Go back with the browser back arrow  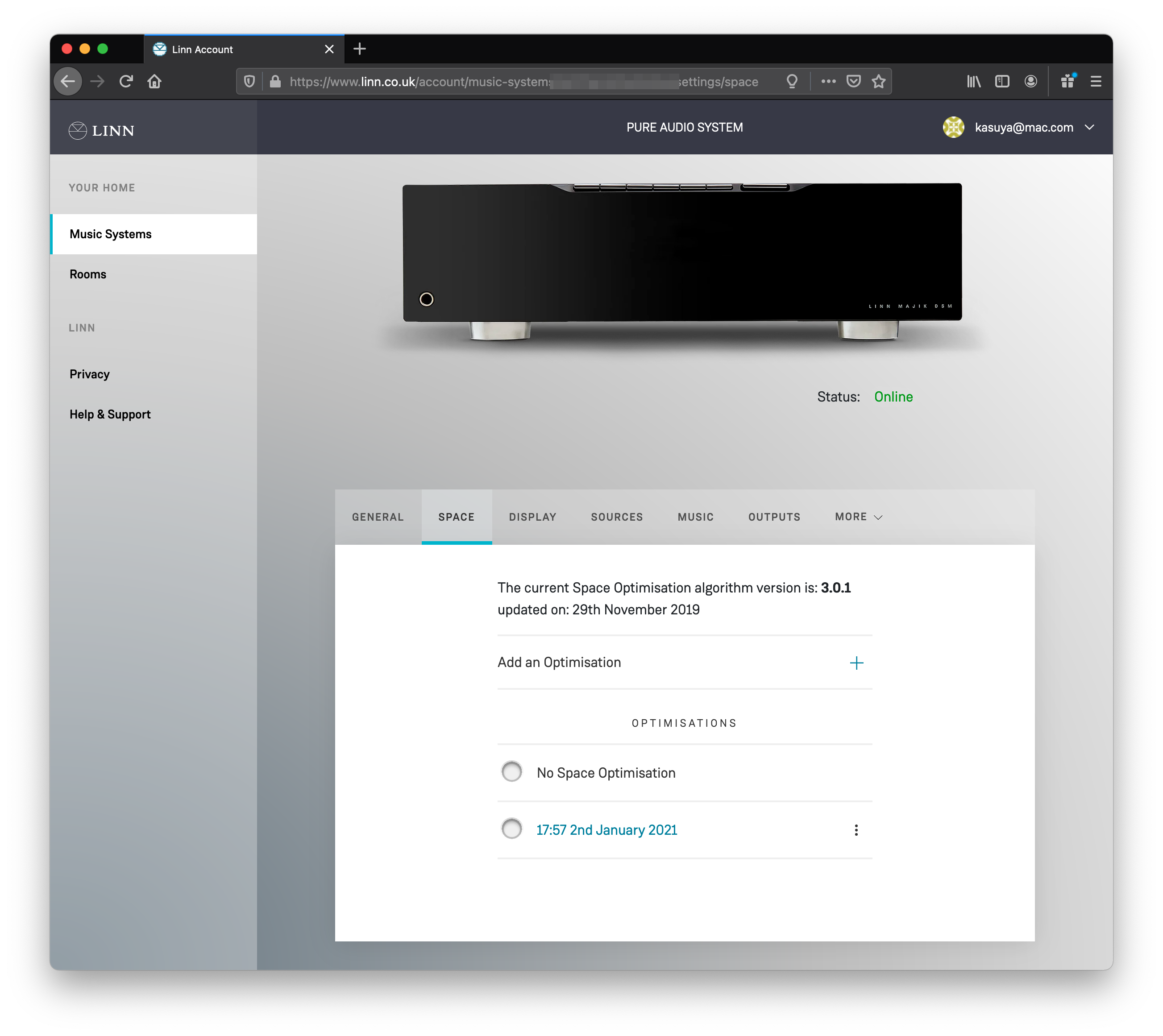coord(68,81)
